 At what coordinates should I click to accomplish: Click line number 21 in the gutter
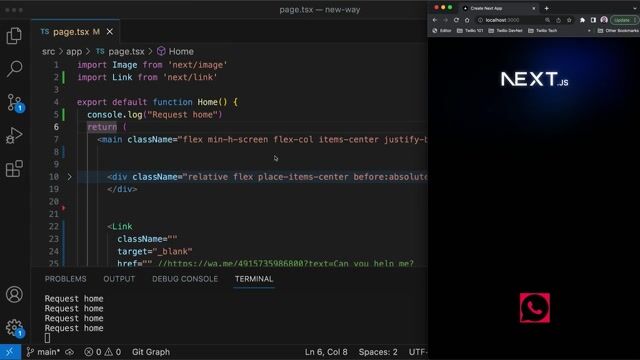click(53, 214)
